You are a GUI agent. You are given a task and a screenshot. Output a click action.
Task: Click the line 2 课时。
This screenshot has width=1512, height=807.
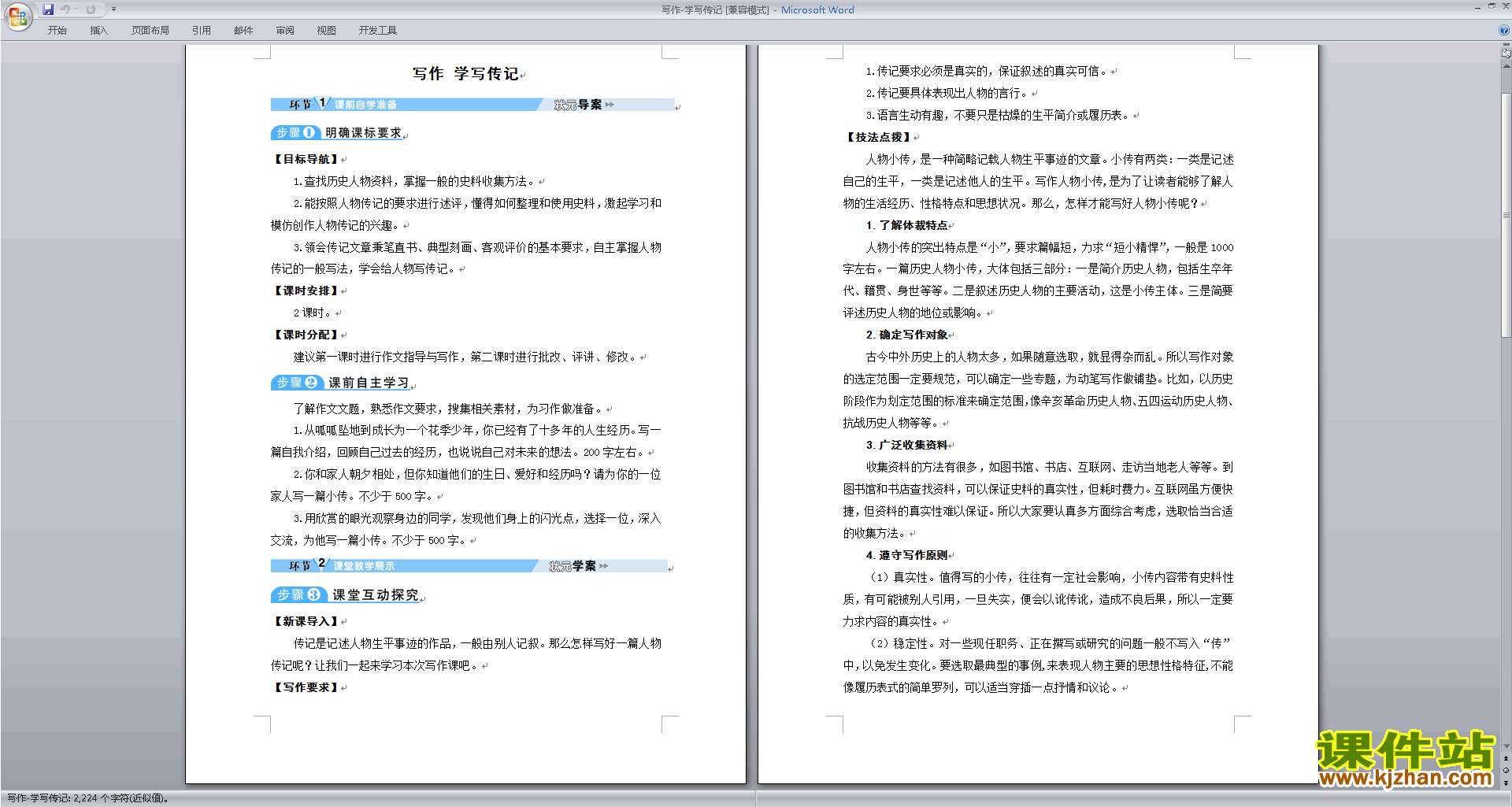coord(313,313)
